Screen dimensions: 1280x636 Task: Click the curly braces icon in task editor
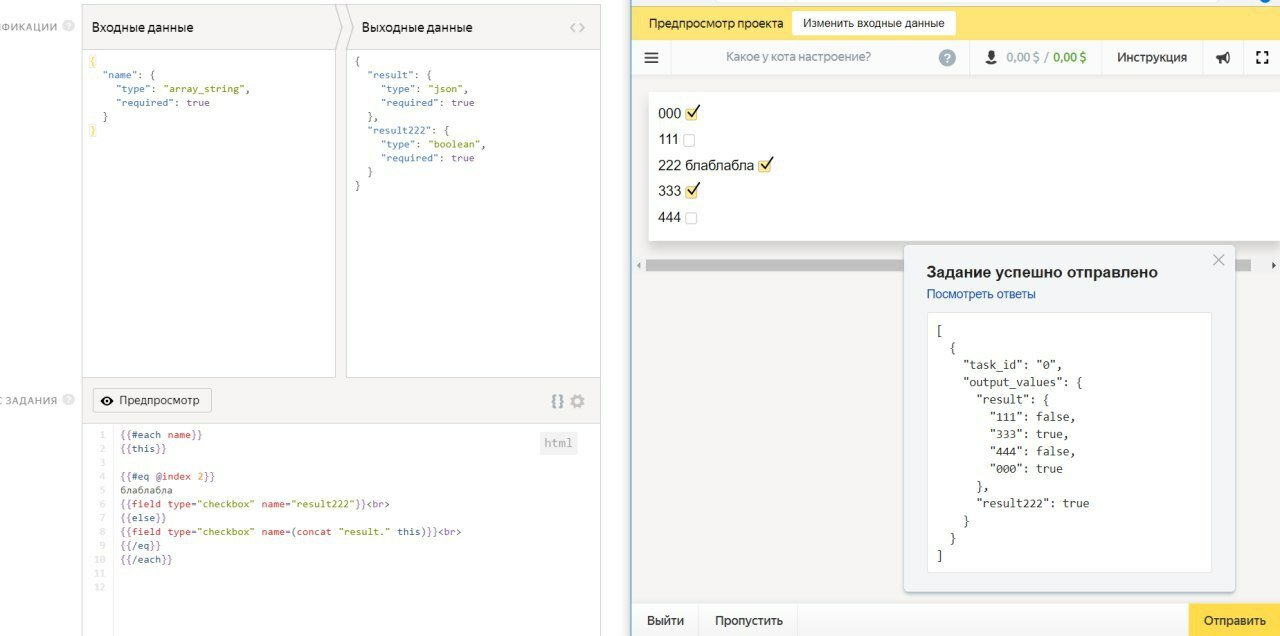click(557, 401)
